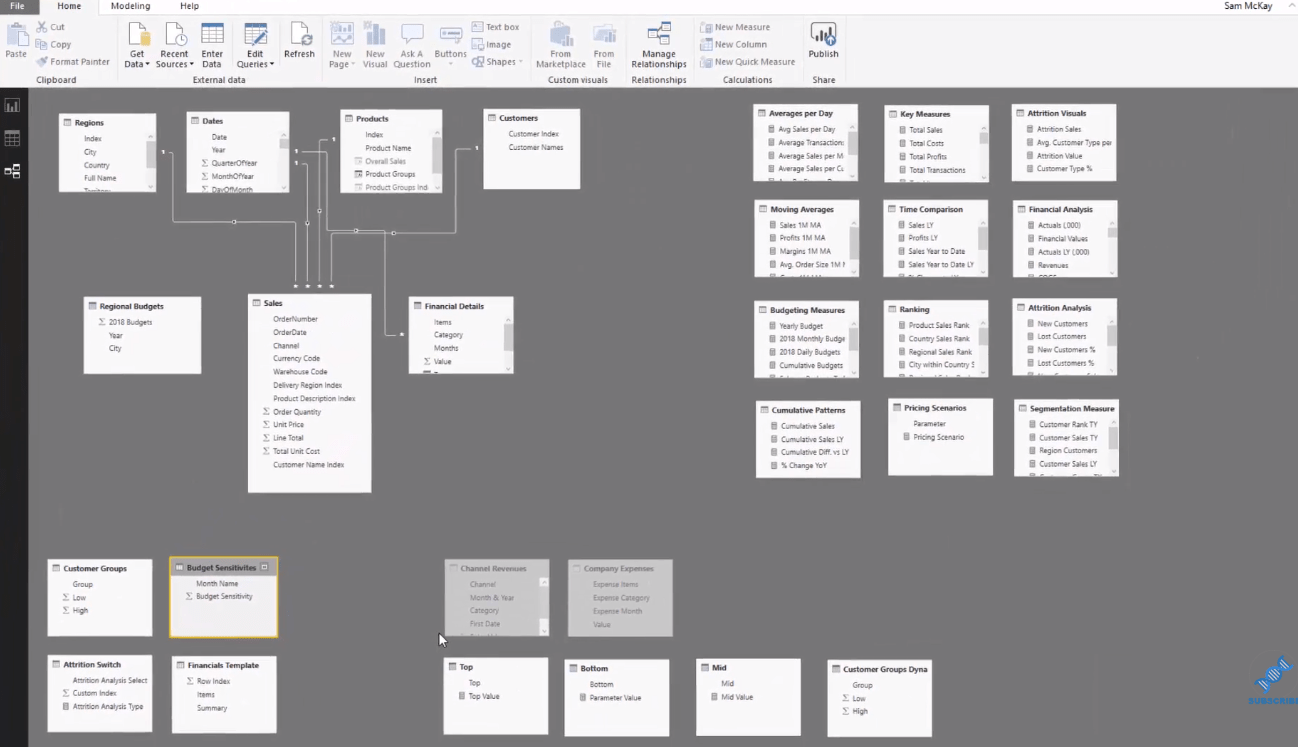
Task: Switch to Data view in sidebar
Action: pos(12,138)
